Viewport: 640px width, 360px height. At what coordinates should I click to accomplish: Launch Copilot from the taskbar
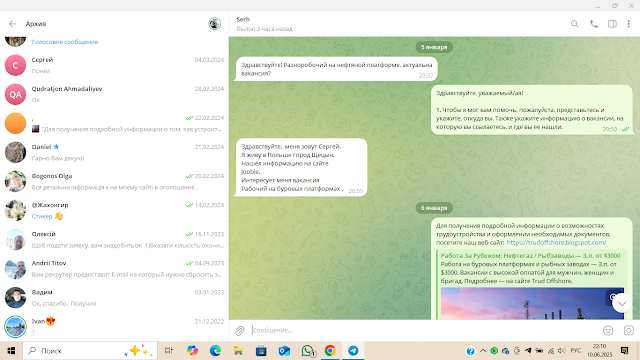click(192, 351)
